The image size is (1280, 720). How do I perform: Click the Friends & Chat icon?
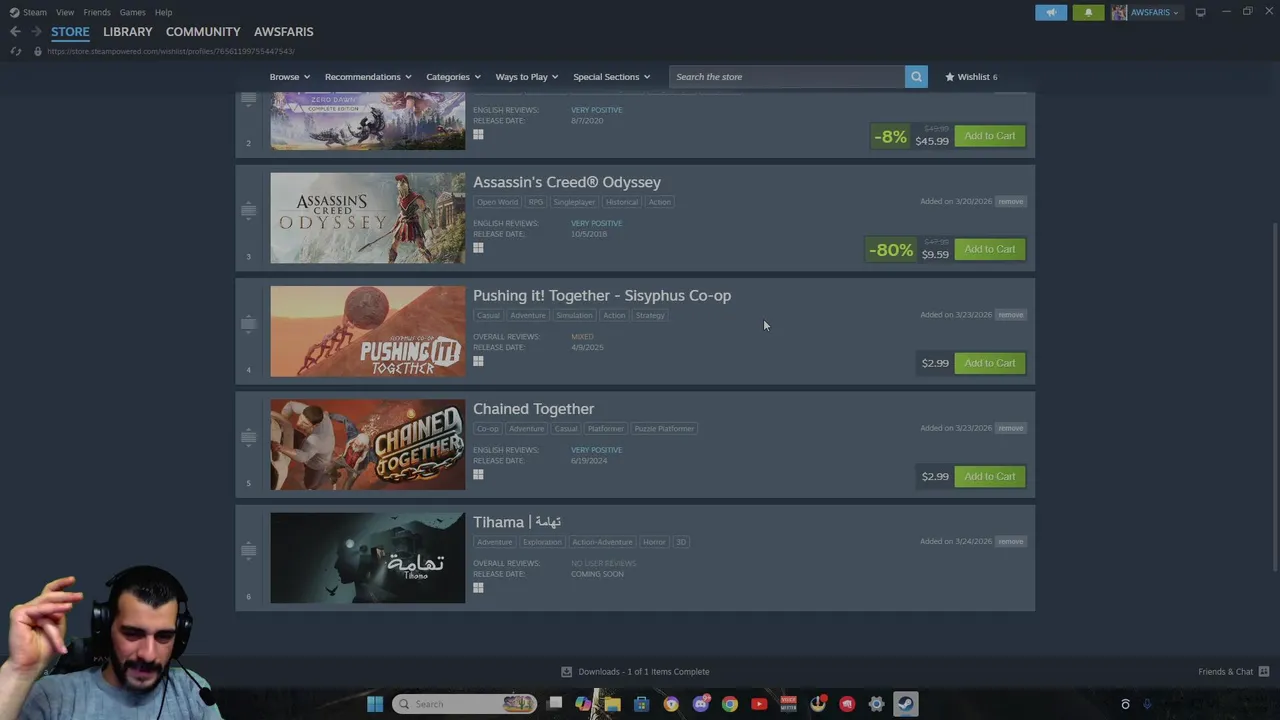pyautogui.click(x=1264, y=671)
